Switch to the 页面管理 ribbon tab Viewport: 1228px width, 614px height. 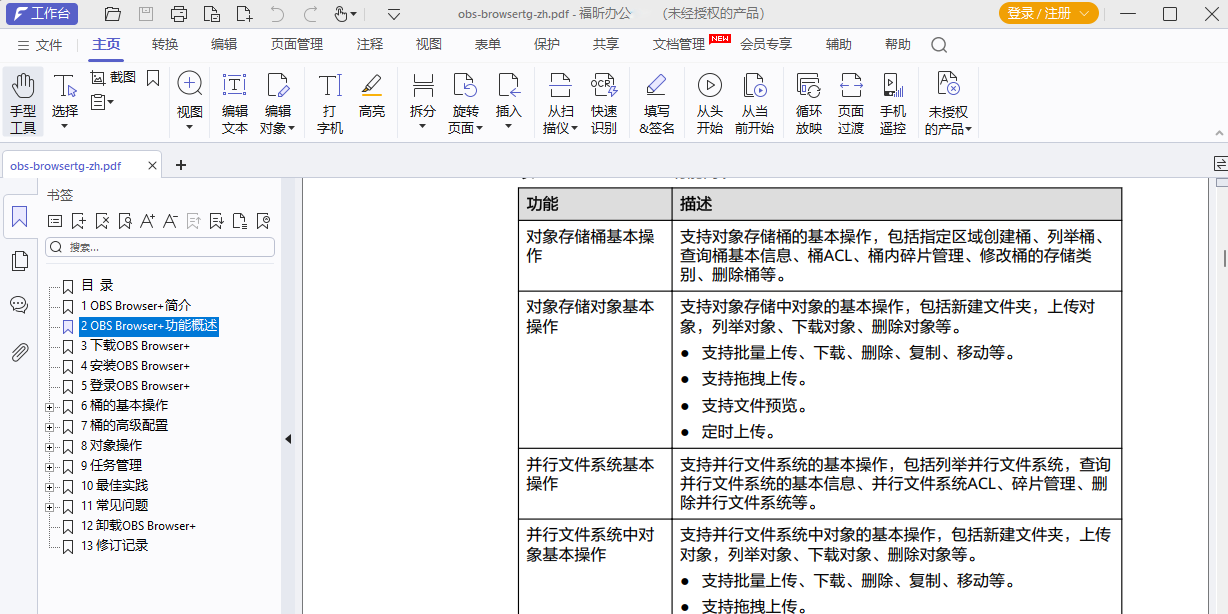click(297, 44)
